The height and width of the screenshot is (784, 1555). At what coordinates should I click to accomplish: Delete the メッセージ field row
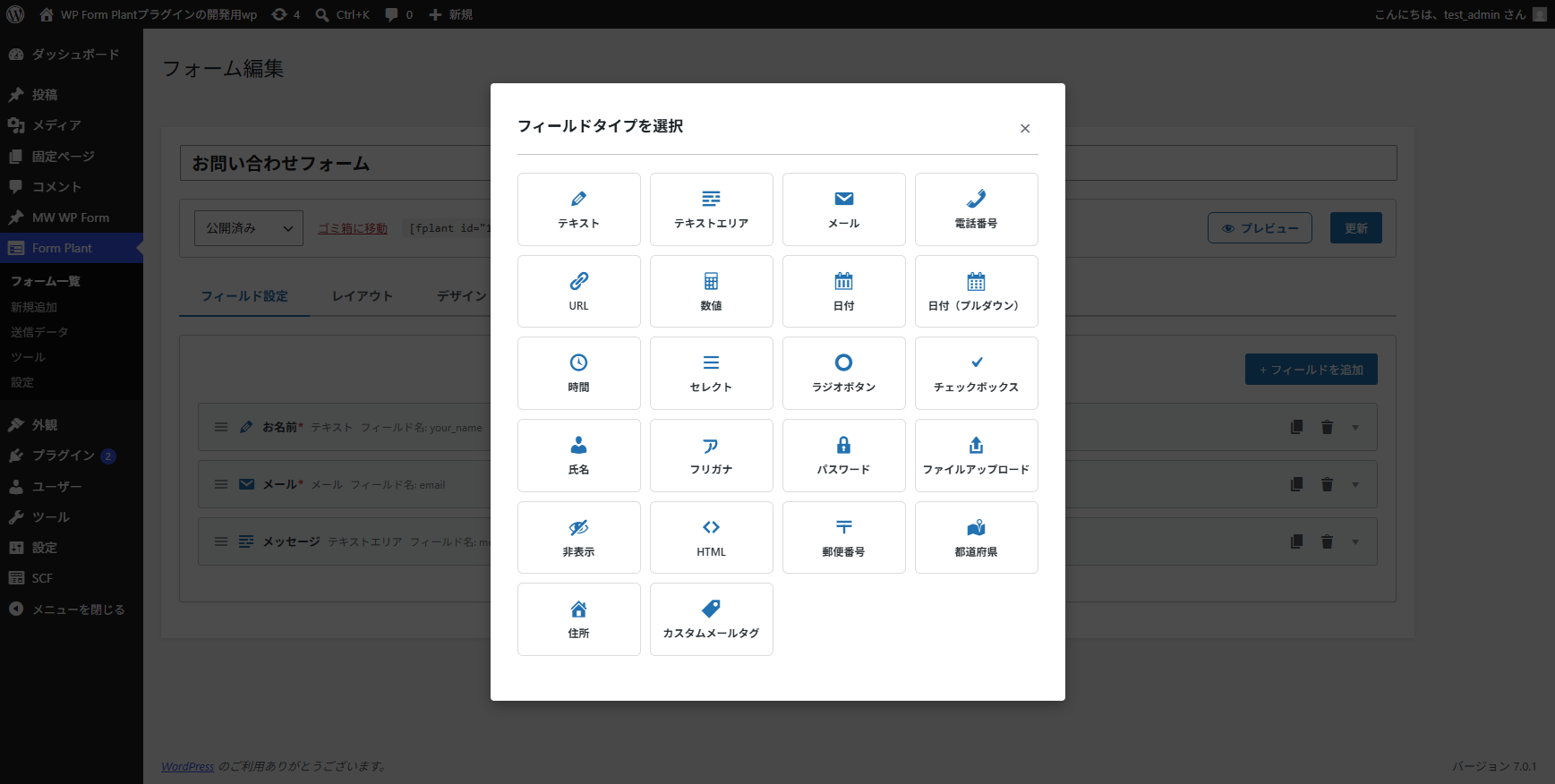click(1327, 541)
